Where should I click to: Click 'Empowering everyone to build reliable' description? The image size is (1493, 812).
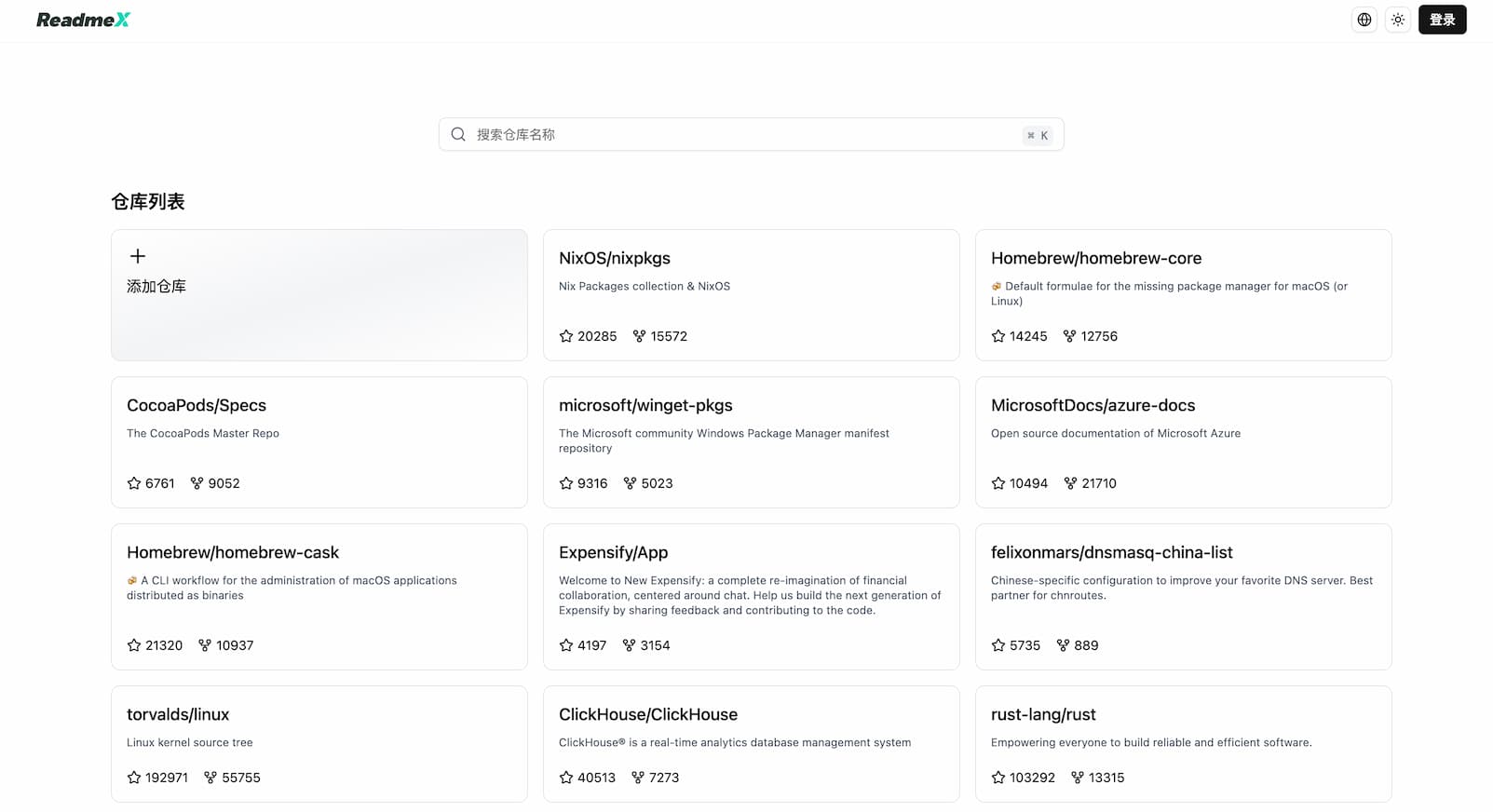[x=1151, y=742]
